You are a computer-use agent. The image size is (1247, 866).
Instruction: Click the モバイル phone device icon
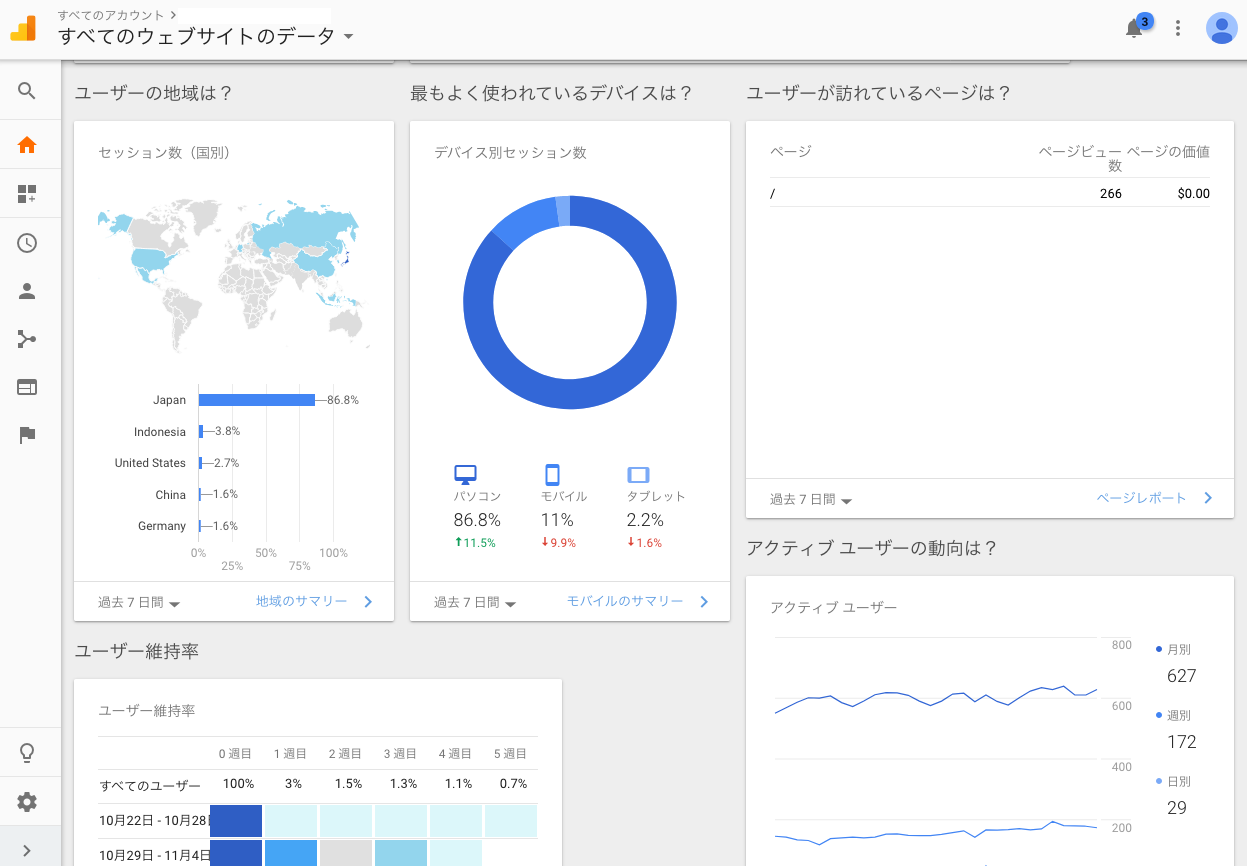[552, 475]
